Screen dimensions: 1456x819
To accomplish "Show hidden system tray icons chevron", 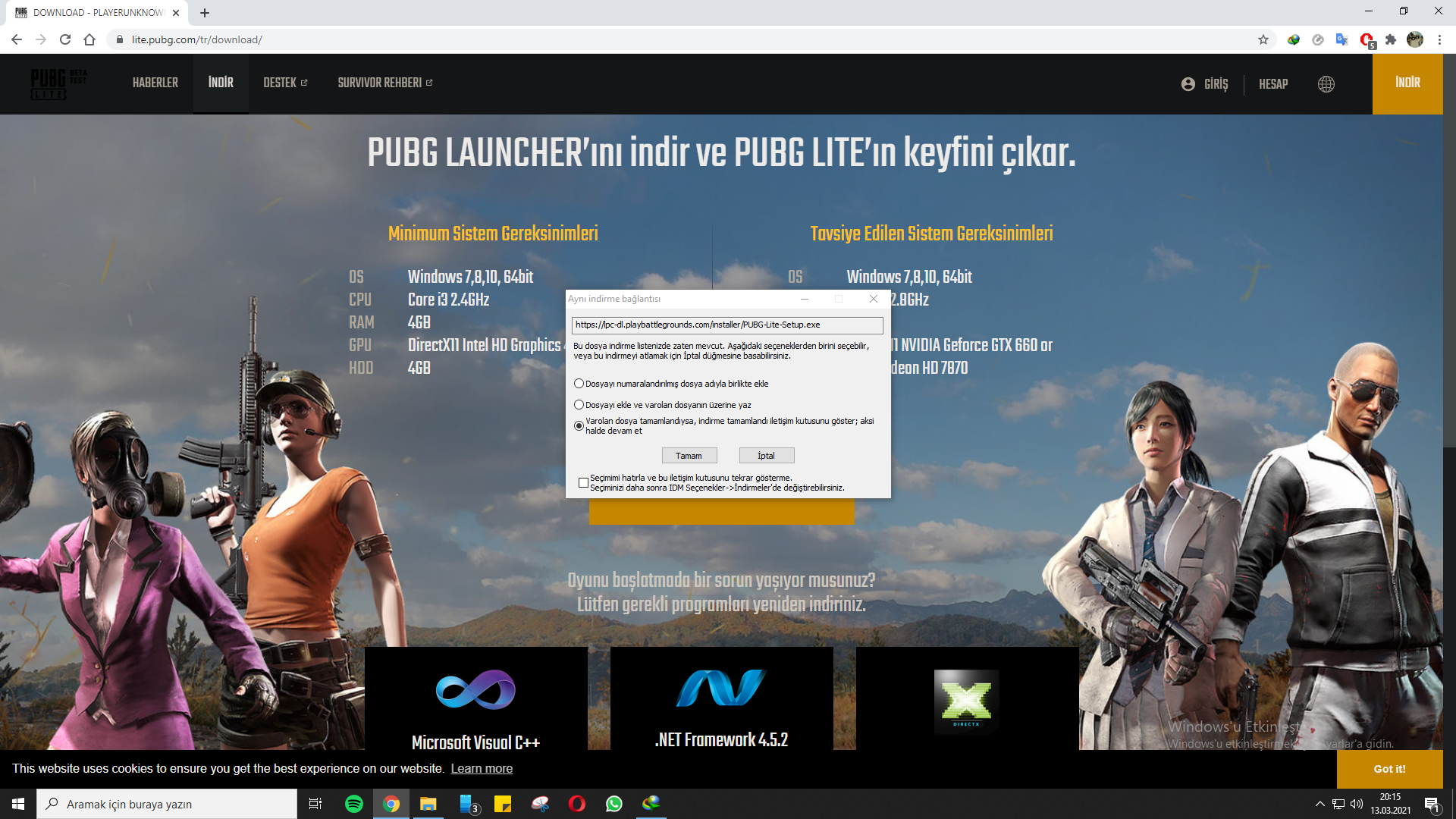I will [x=1319, y=804].
